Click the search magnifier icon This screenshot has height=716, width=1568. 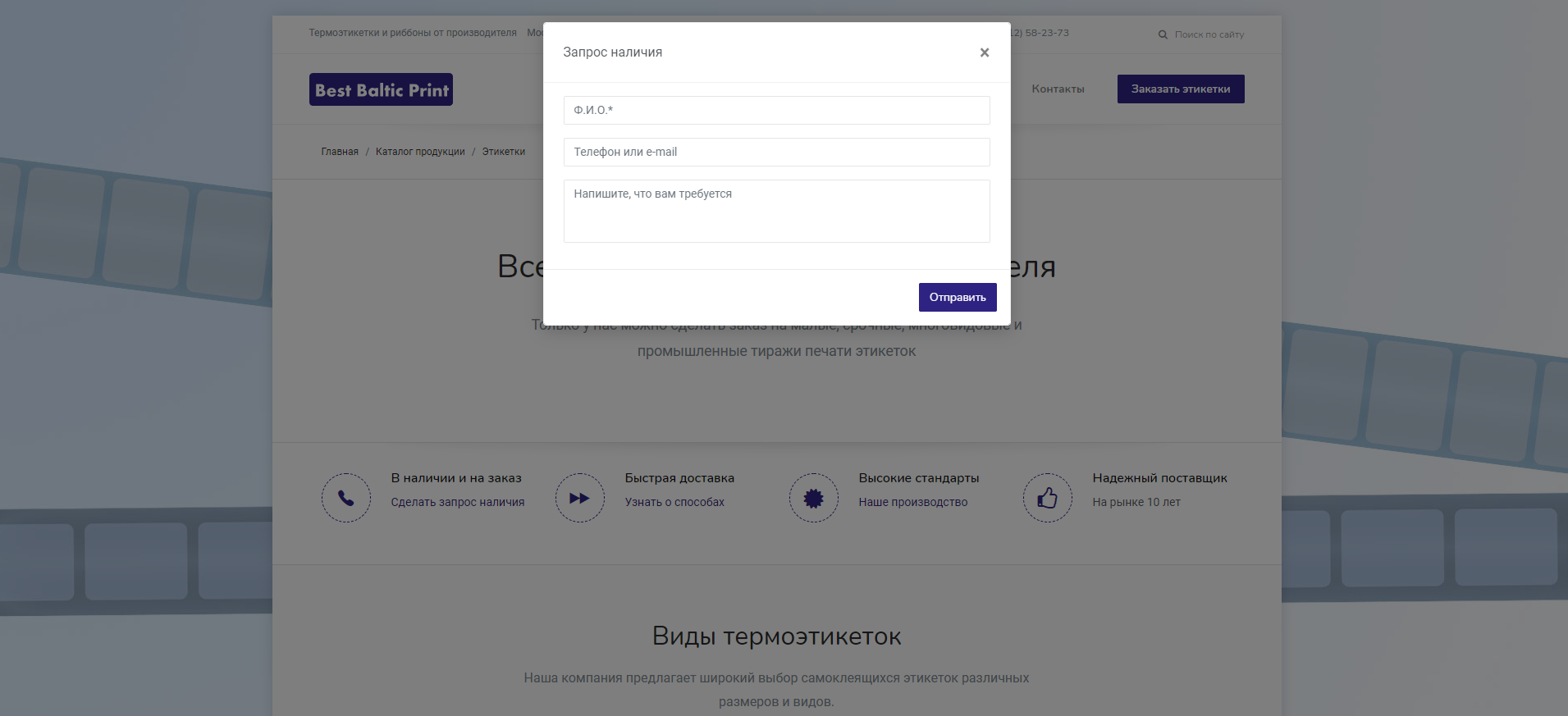coord(1163,34)
